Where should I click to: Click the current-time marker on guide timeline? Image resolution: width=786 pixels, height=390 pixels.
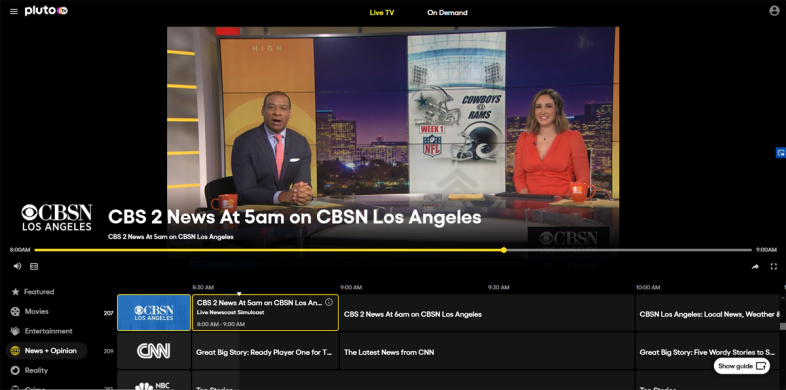pos(239,294)
